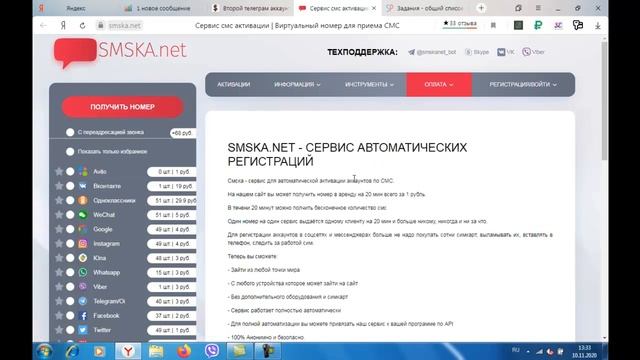The width and height of the screenshot is (640, 360).
Task: Toggle call forwarding option radio
Action: pos(70,132)
